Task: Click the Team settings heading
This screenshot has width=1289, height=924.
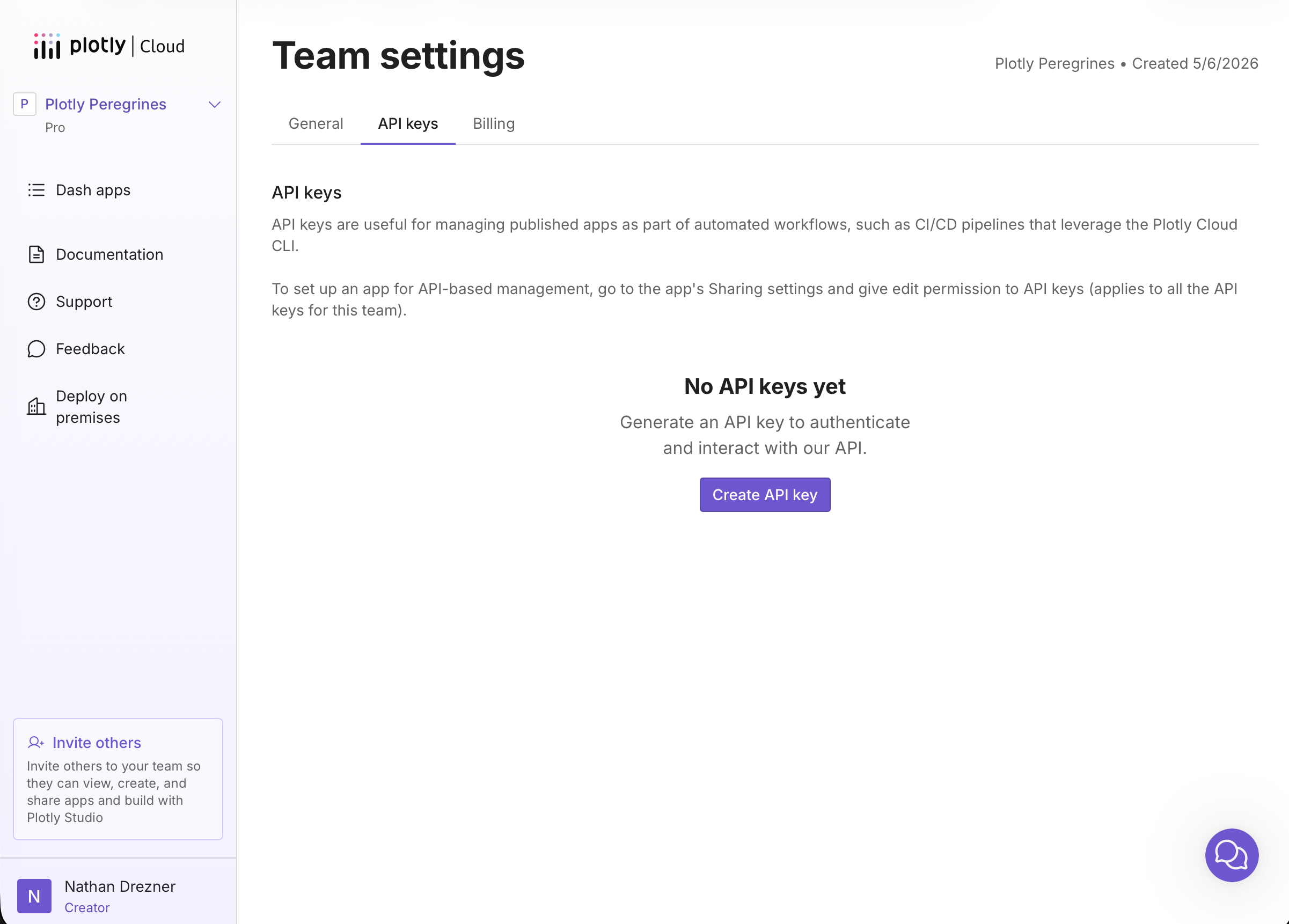Action: point(398,56)
